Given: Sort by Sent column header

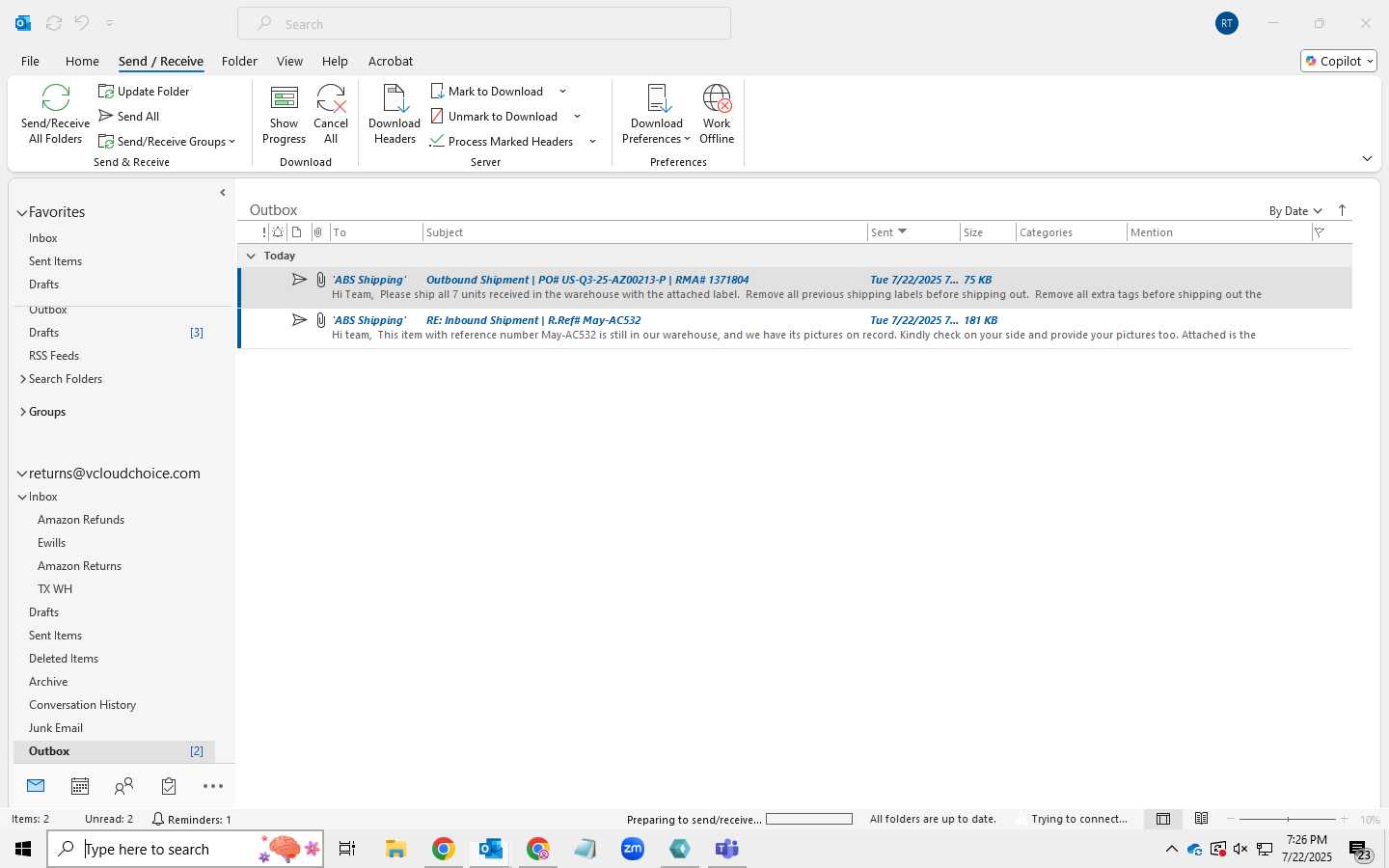Looking at the screenshot, I should click(912, 232).
